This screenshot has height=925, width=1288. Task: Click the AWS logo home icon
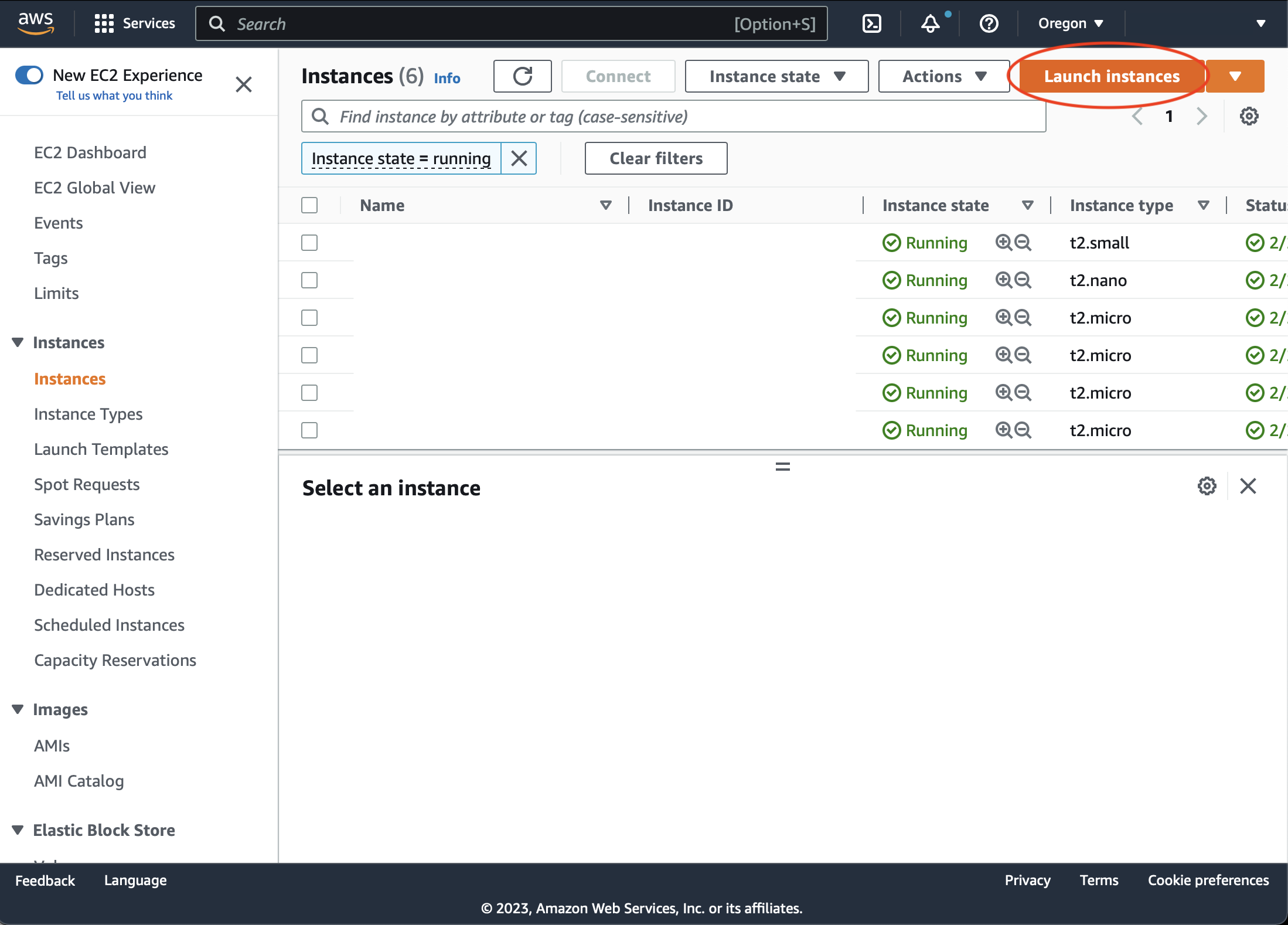[x=36, y=23]
